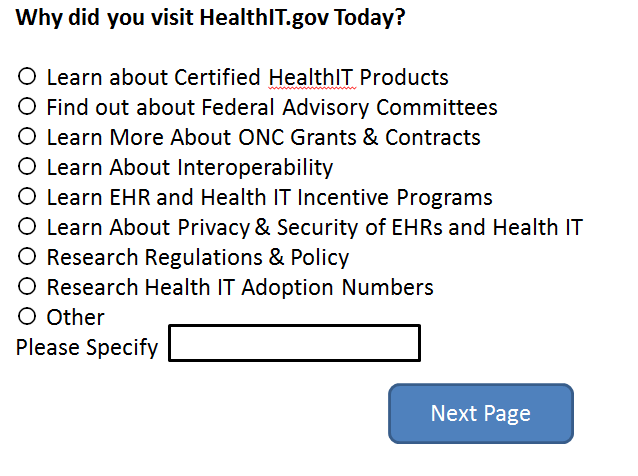
Task: Tick the ONC Grants & Contracts radio button
Action: pos(27,136)
